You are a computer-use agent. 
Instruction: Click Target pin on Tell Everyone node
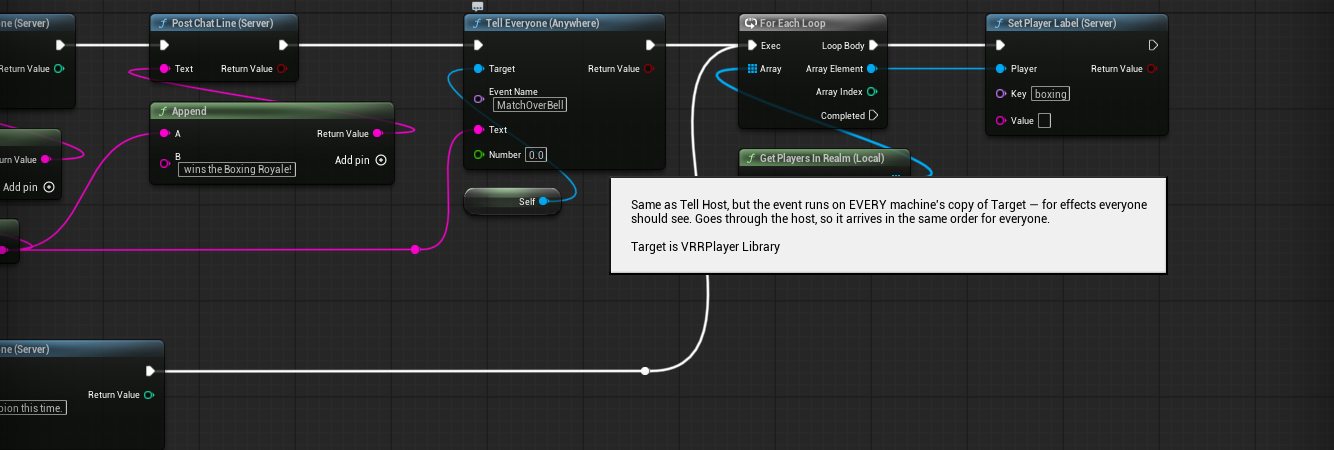coord(478,69)
